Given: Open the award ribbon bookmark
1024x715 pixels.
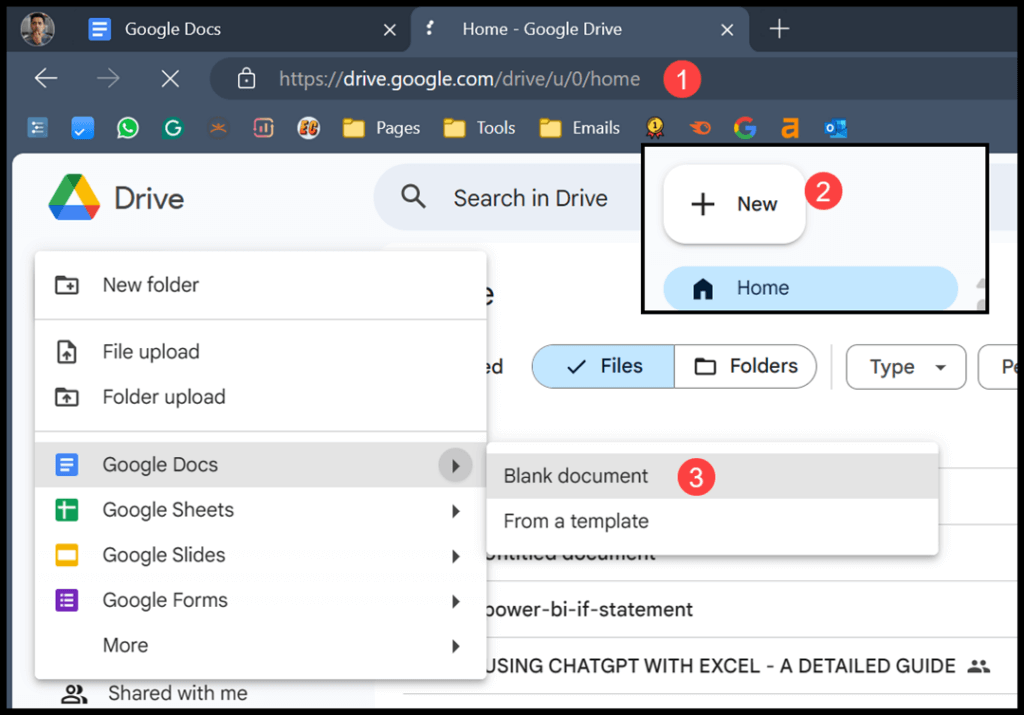Looking at the screenshot, I should click(x=655, y=128).
